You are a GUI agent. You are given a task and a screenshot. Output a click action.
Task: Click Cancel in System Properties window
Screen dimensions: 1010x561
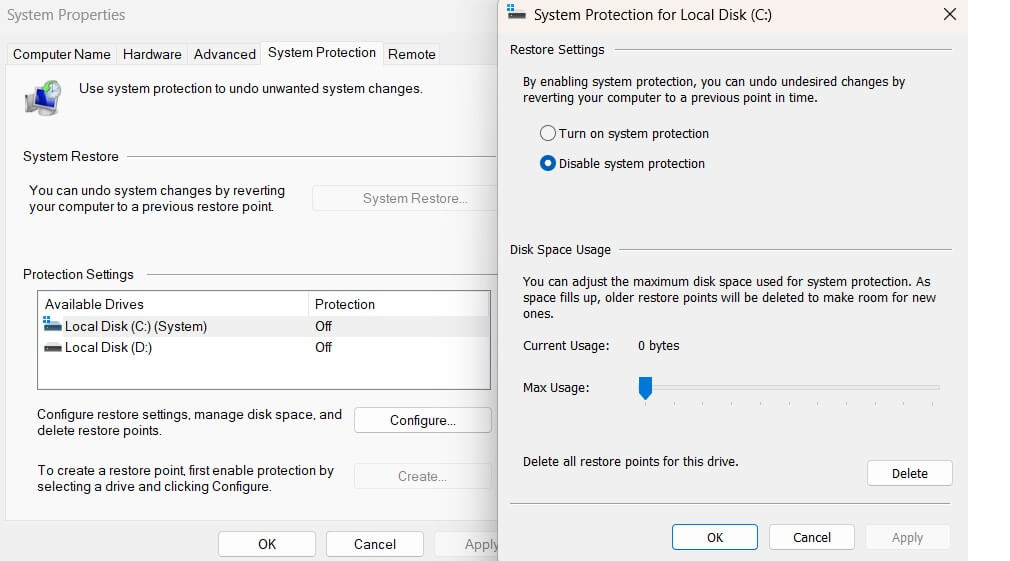click(x=375, y=544)
